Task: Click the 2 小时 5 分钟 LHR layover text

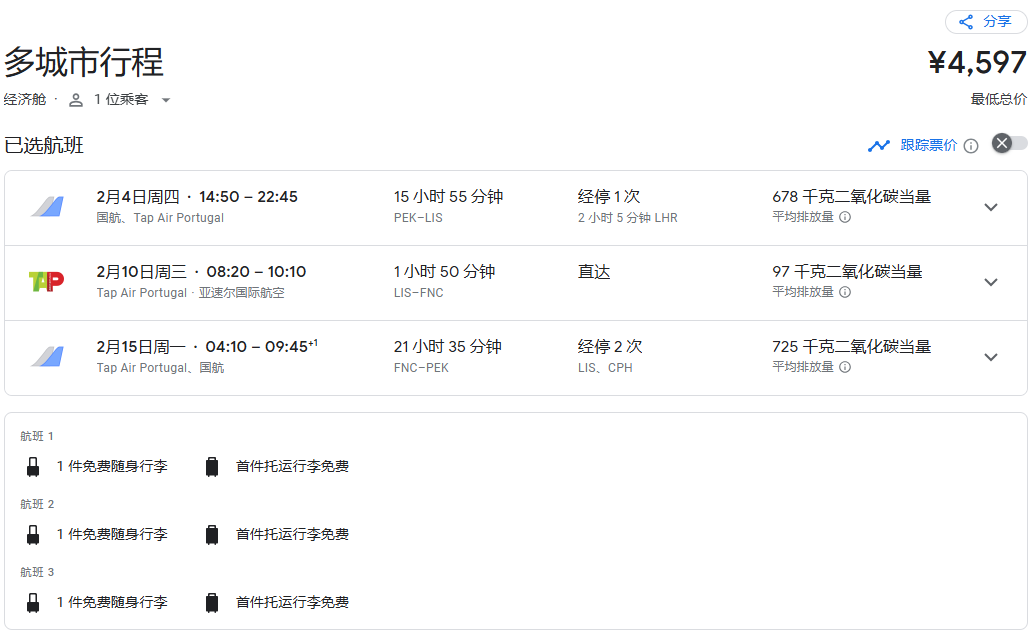Action: (x=628, y=218)
